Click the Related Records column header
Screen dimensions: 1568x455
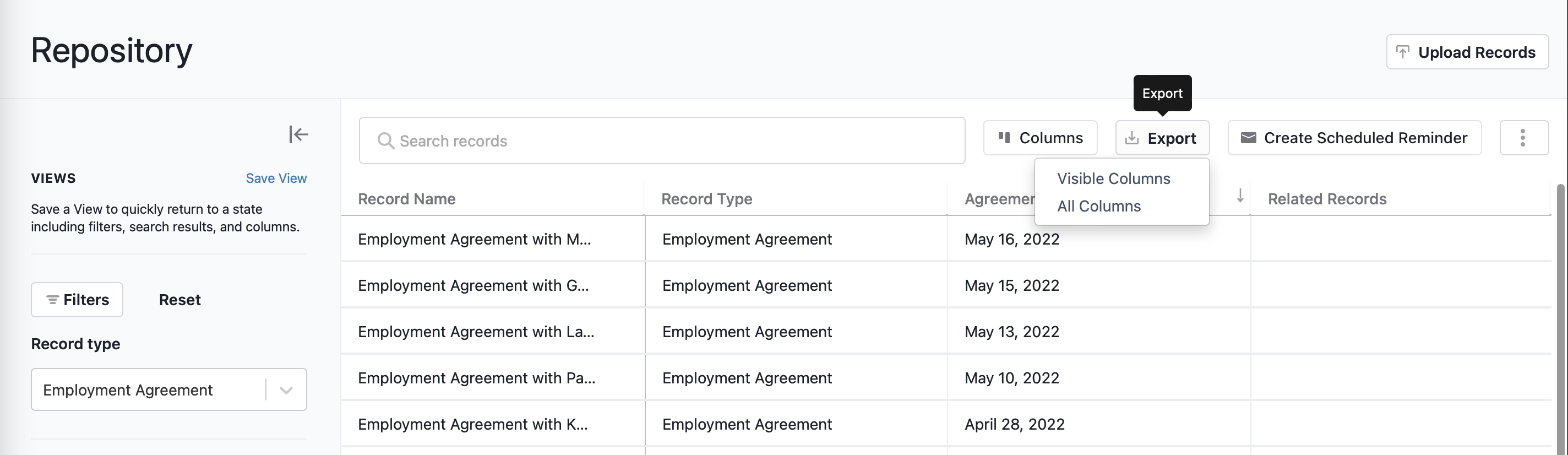coord(1327,198)
